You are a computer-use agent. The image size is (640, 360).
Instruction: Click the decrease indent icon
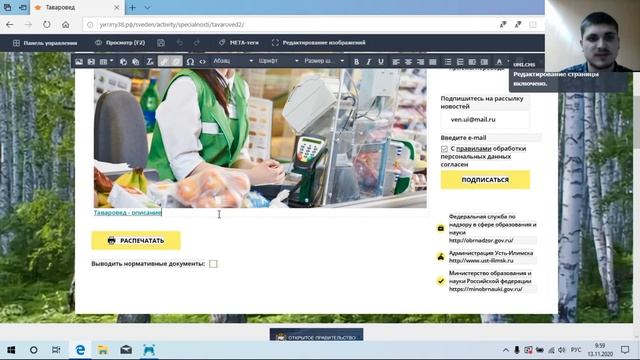pos(472,62)
